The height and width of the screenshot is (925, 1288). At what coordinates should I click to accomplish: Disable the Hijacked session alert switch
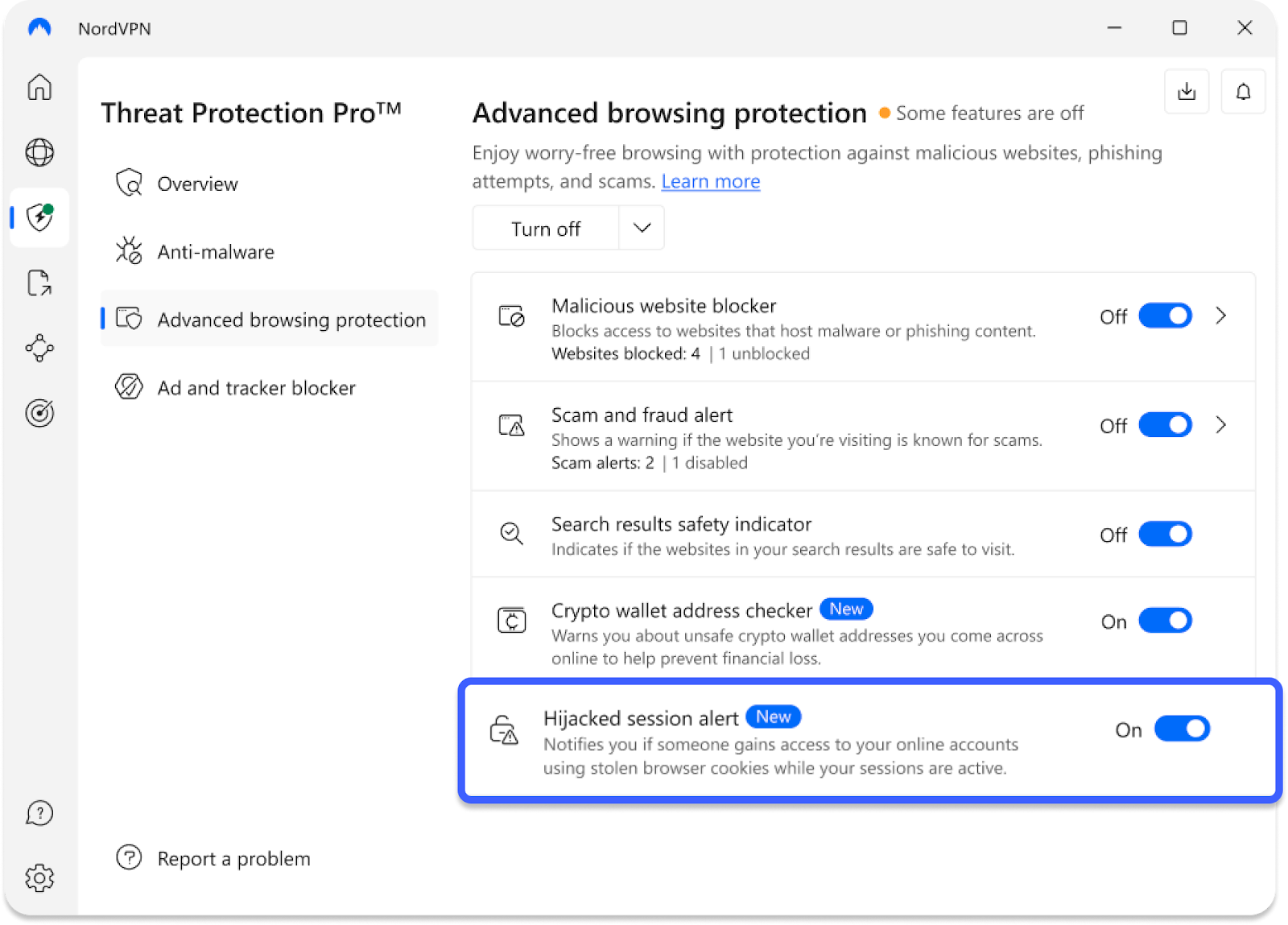tap(1182, 729)
